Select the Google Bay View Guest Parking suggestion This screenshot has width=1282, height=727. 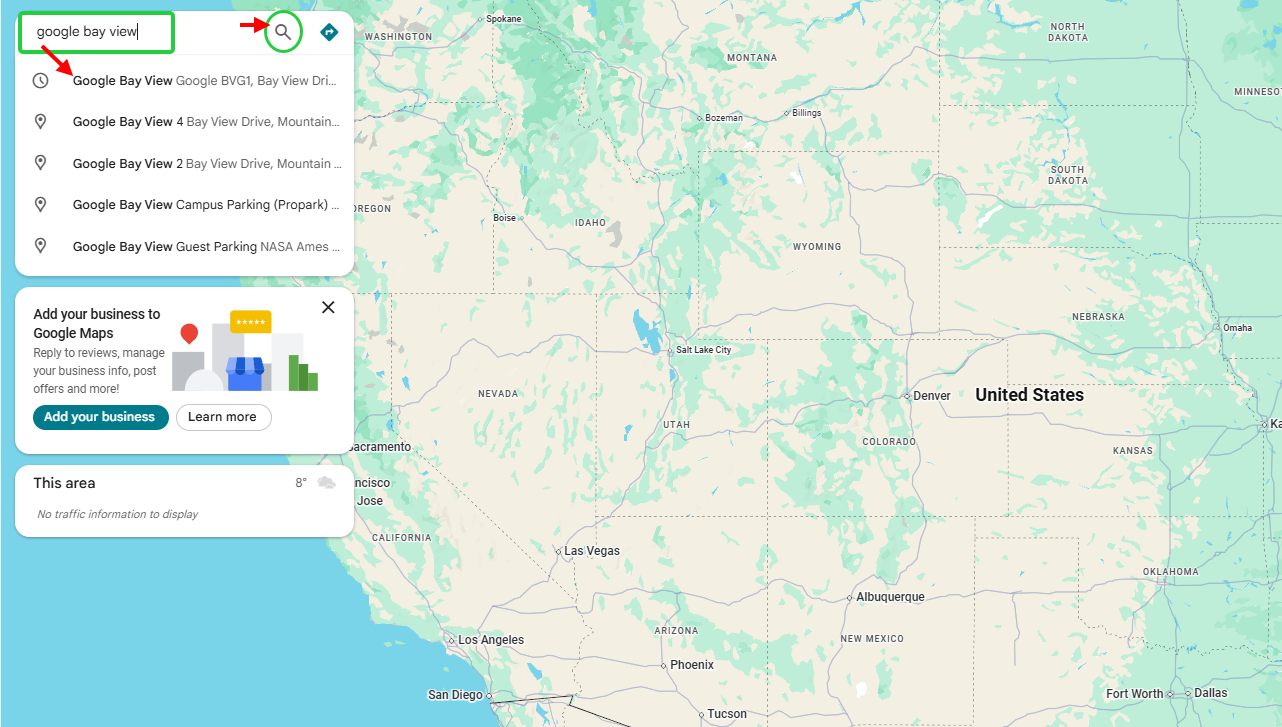tap(200, 245)
